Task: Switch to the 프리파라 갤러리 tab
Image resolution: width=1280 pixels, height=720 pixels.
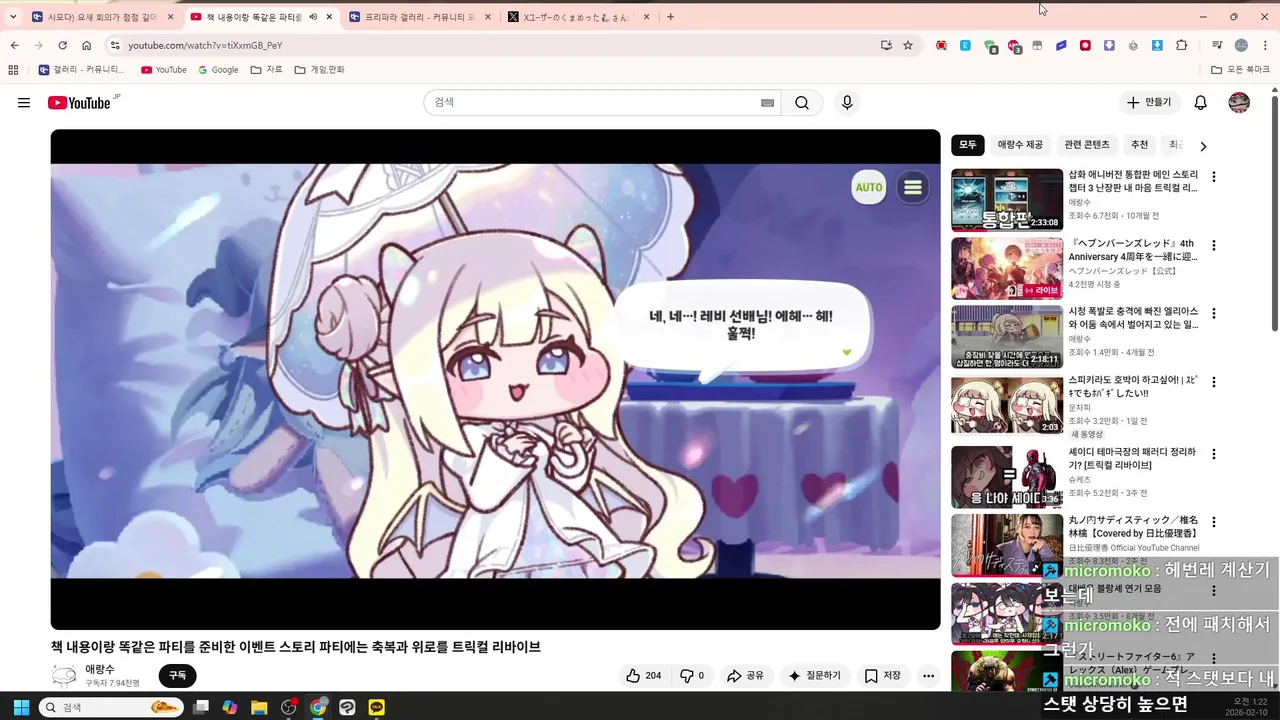Action: click(420, 17)
